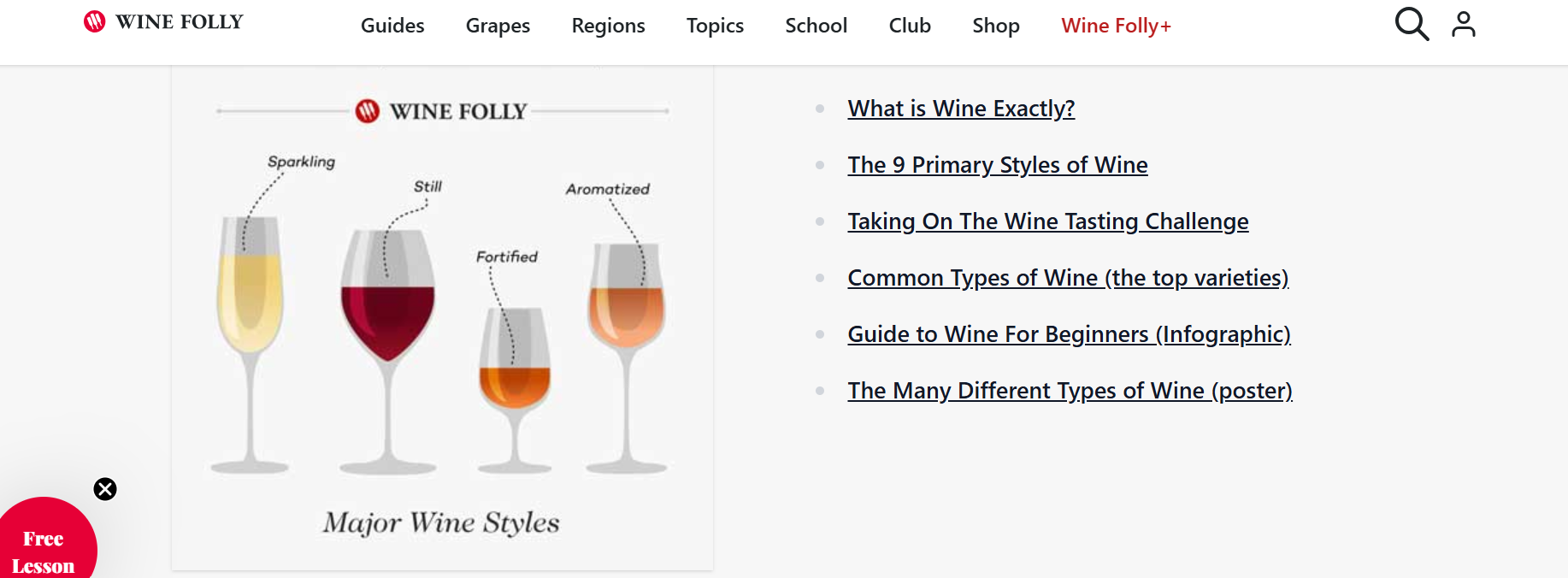Open the user account menu
The height and width of the screenshot is (578, 1568).
(x=1464, y=24)
